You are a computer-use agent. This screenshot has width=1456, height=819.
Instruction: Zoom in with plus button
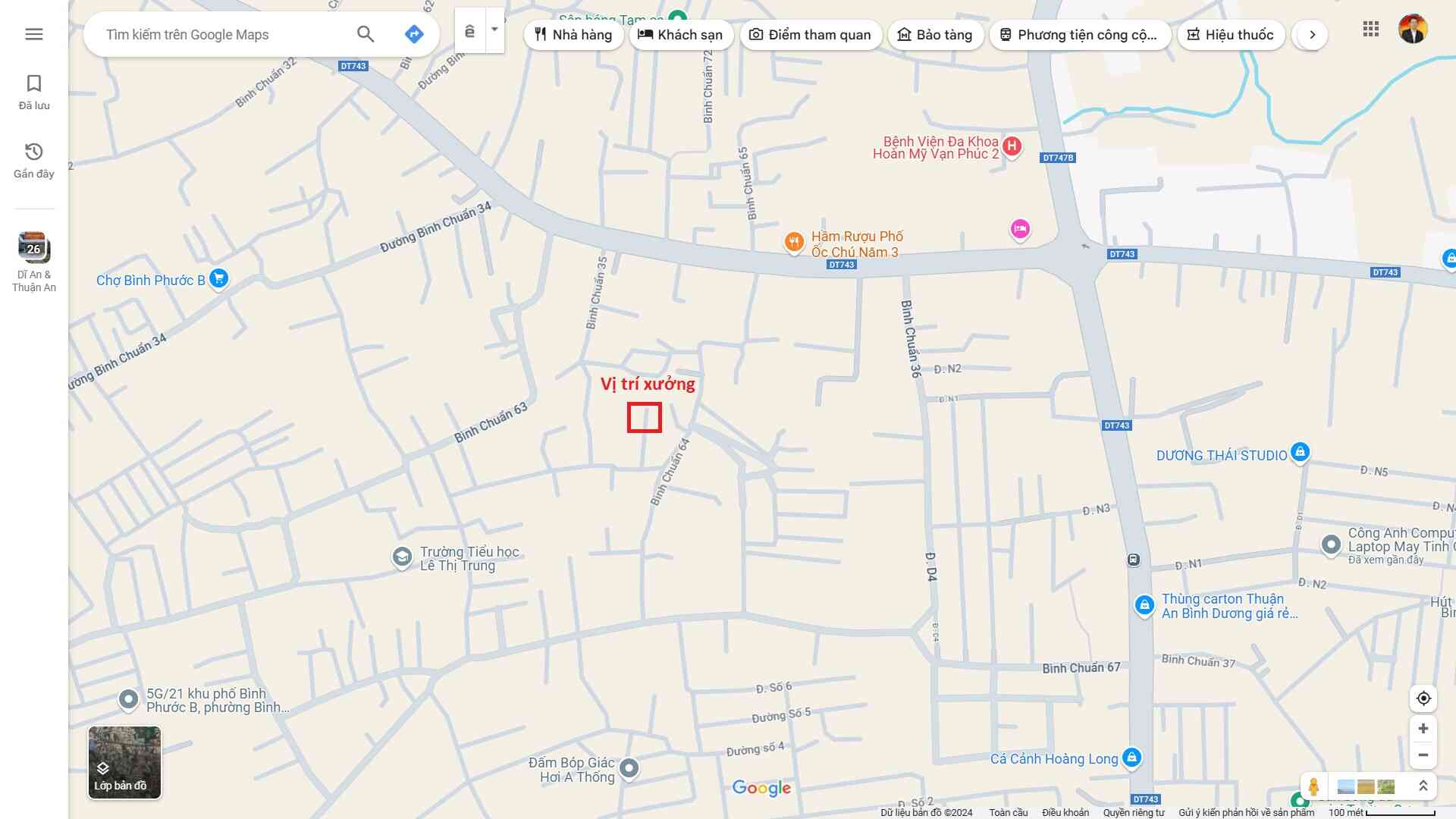click(x=1423, y=729)
